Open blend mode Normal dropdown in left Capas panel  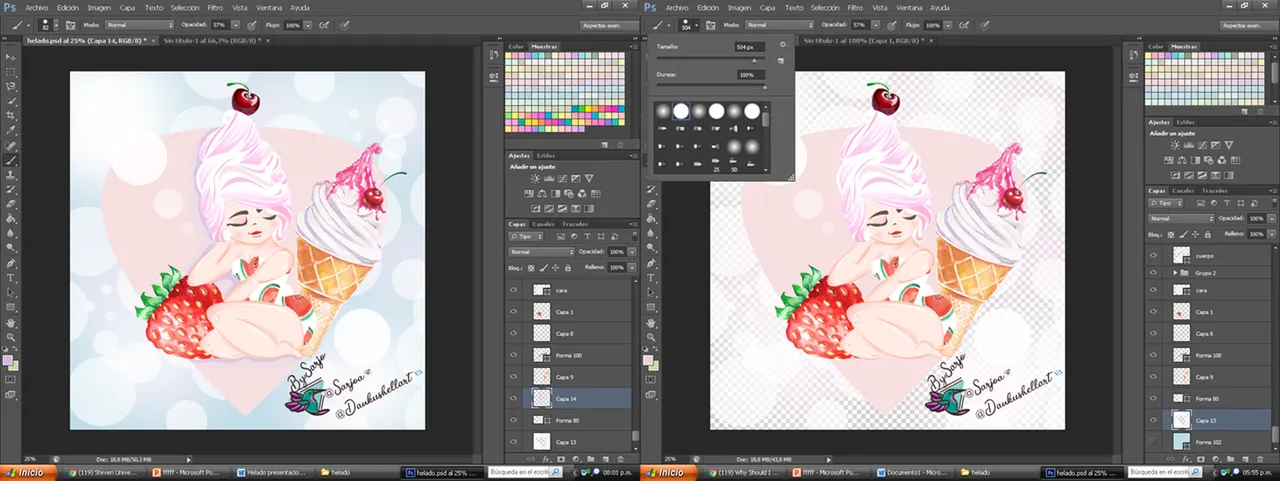[542, 252]
